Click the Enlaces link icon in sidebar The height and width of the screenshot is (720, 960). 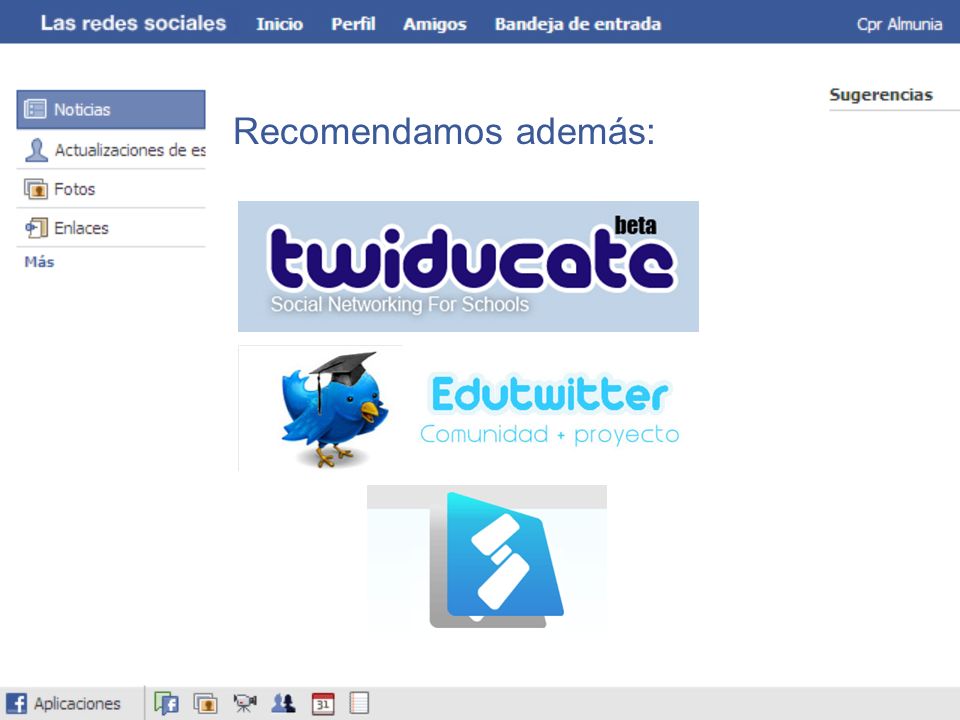coord(36,228)
